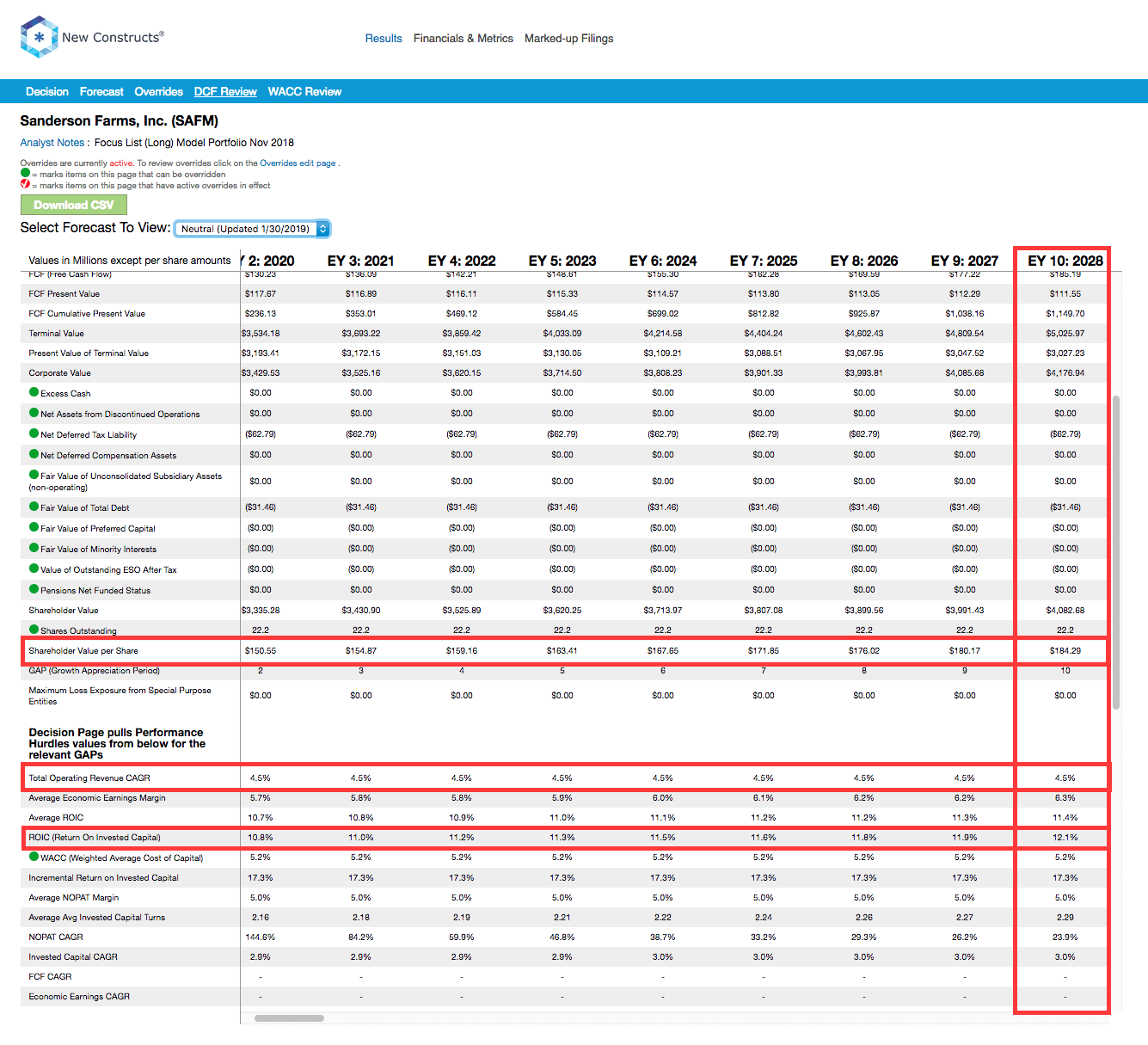This screenshot has width=1148, height=1045.
Task: Click green dot beside Pensions Net Funded Status
Action: pyautogui.click(x=34, y=589)
